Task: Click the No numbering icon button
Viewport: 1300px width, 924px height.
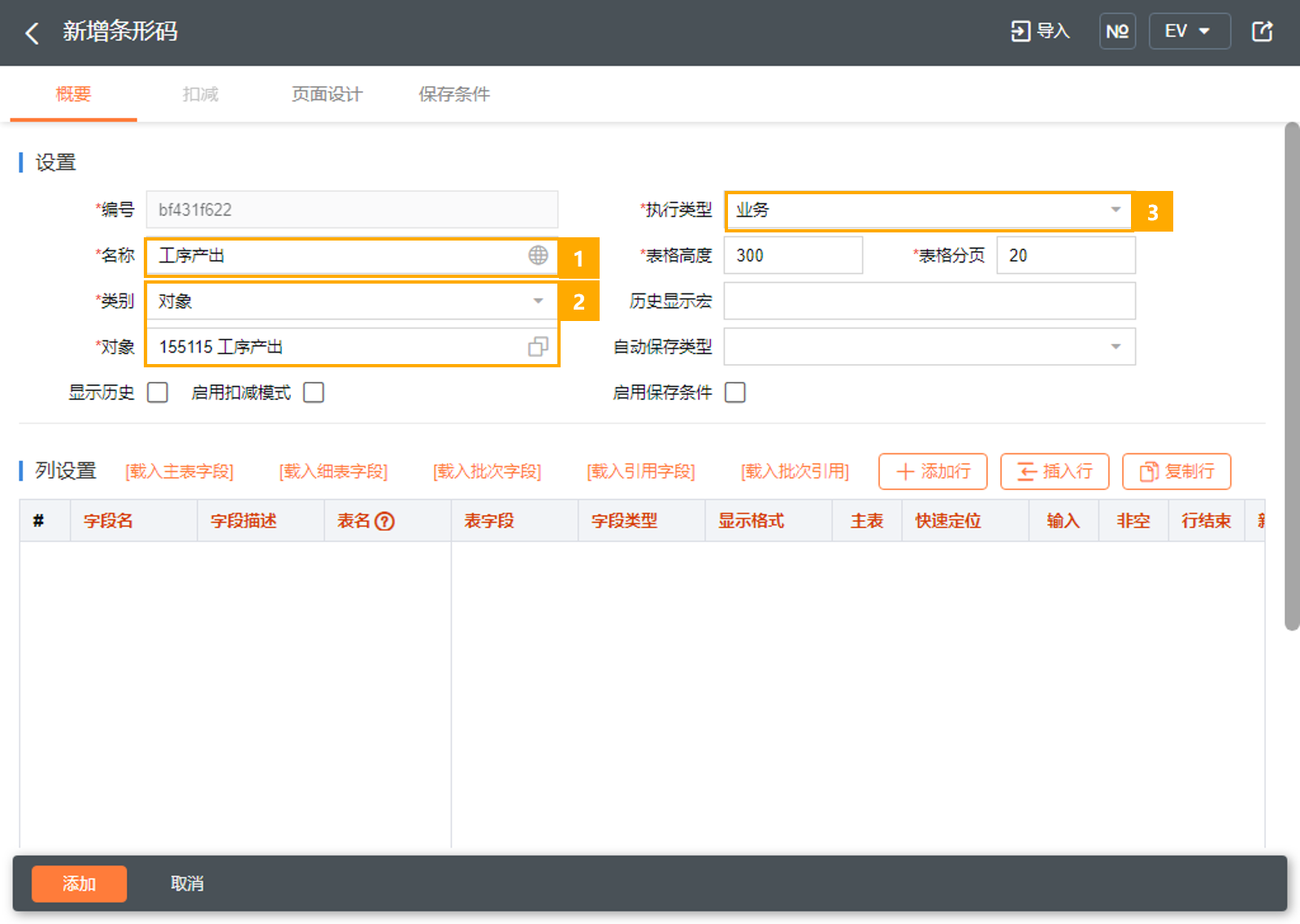Action: [x=1117, y=31]
